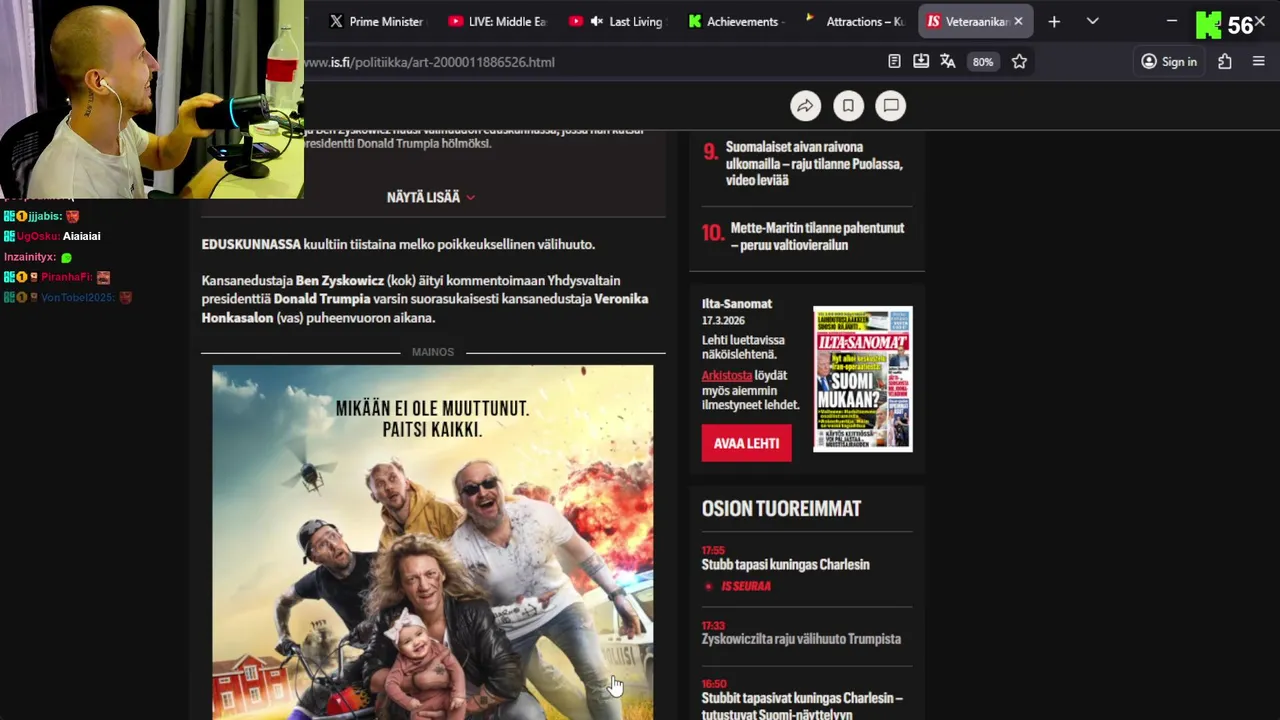Open story 10 Mette-Maritin tilanne pahentunut
The width and height of the screenshot is (1280, 720).
[817, 237]
